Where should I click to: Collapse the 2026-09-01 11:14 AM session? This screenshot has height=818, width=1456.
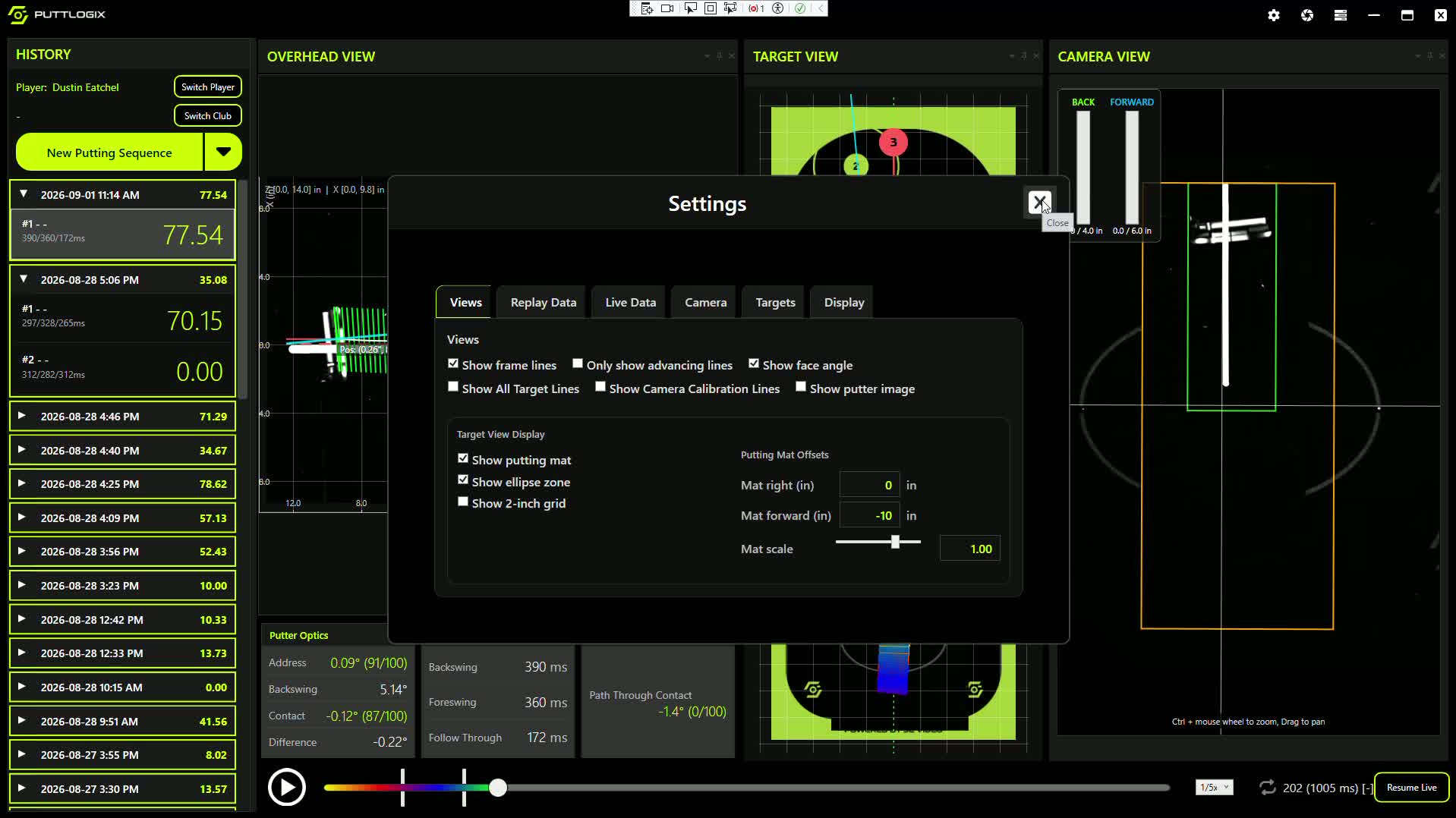click(24, 194)
